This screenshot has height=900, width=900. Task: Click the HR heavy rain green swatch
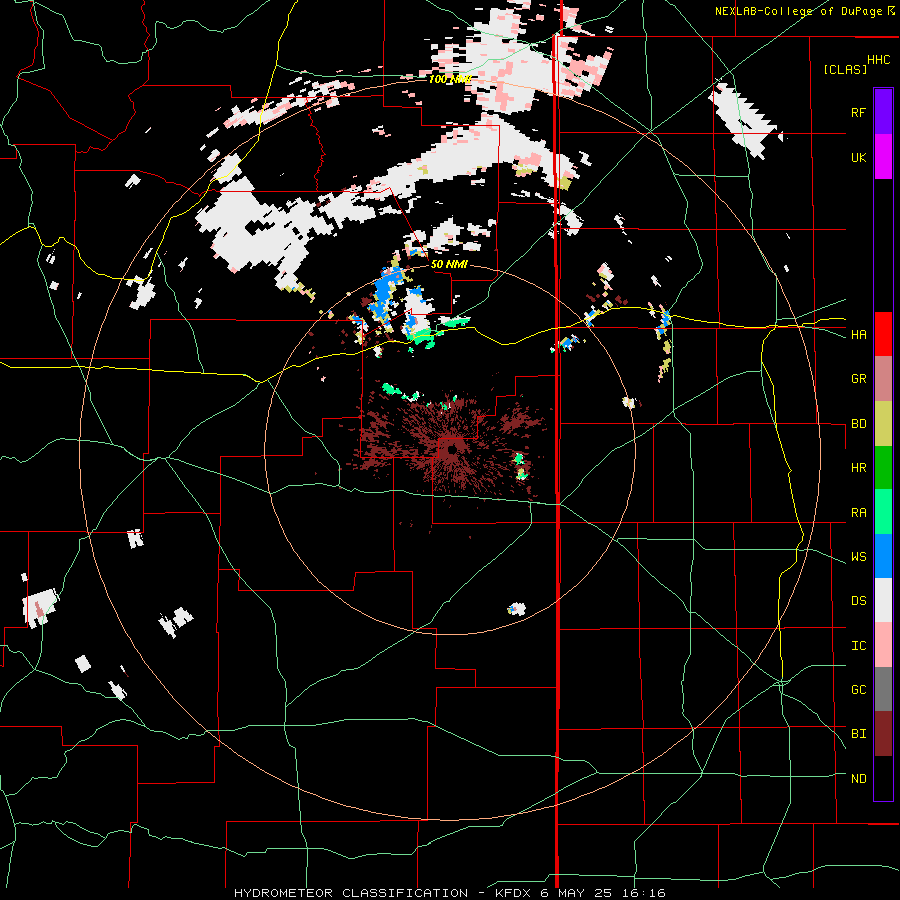click(883, 468)
